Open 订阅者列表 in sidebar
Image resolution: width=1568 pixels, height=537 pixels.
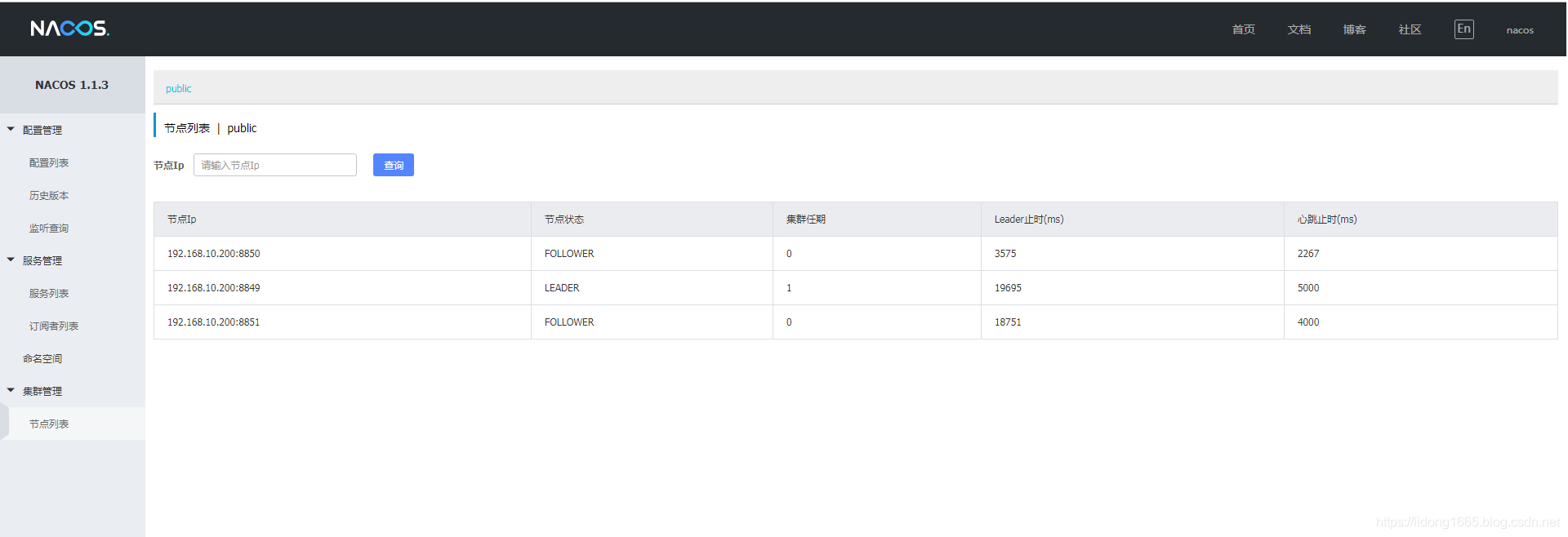tap(54, 326)
